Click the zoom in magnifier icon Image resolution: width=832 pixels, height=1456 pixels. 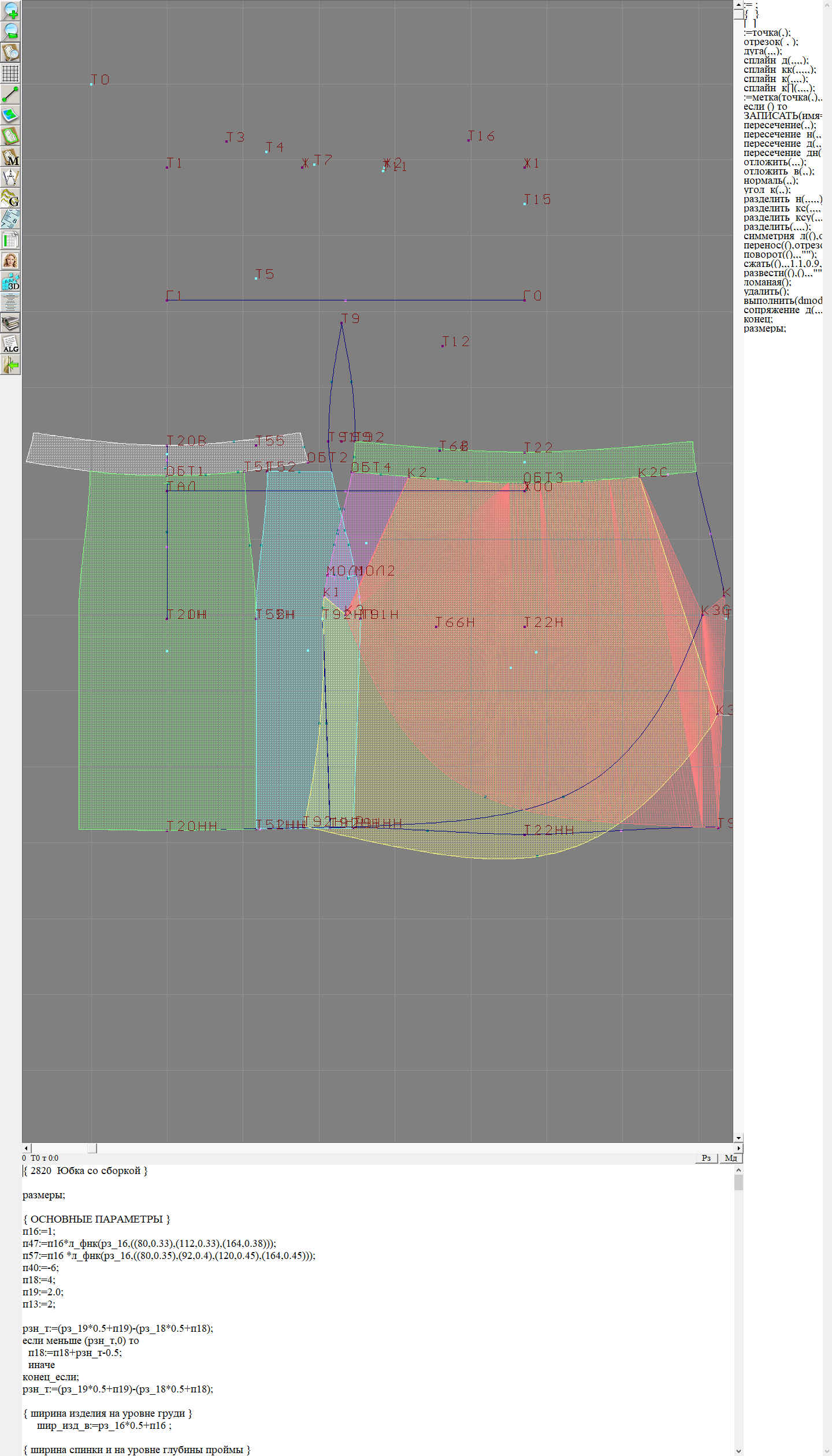[x=10, y=10]
